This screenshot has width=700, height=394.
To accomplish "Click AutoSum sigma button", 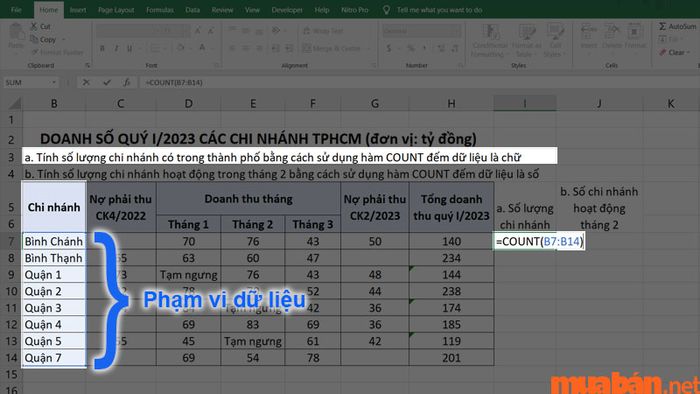I will tap(677, 26).
